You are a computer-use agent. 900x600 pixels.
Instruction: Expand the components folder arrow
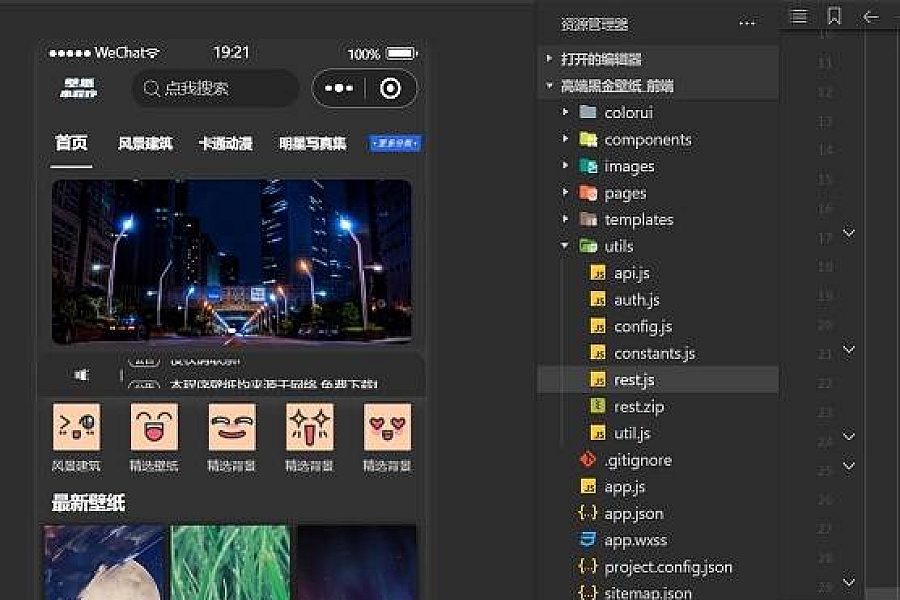coord(565,139)
